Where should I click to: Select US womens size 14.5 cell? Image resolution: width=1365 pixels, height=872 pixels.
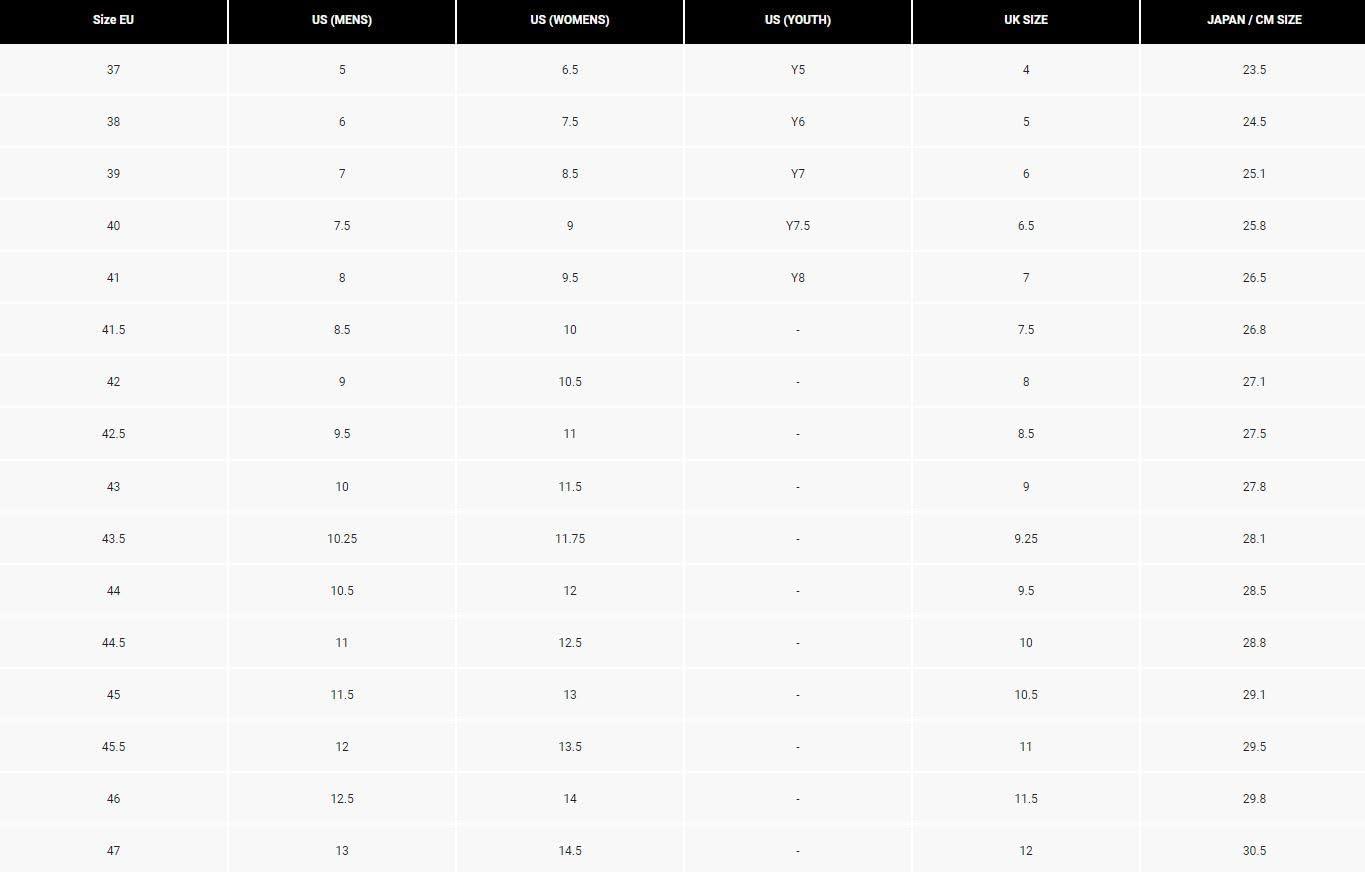tap(570, 851)
